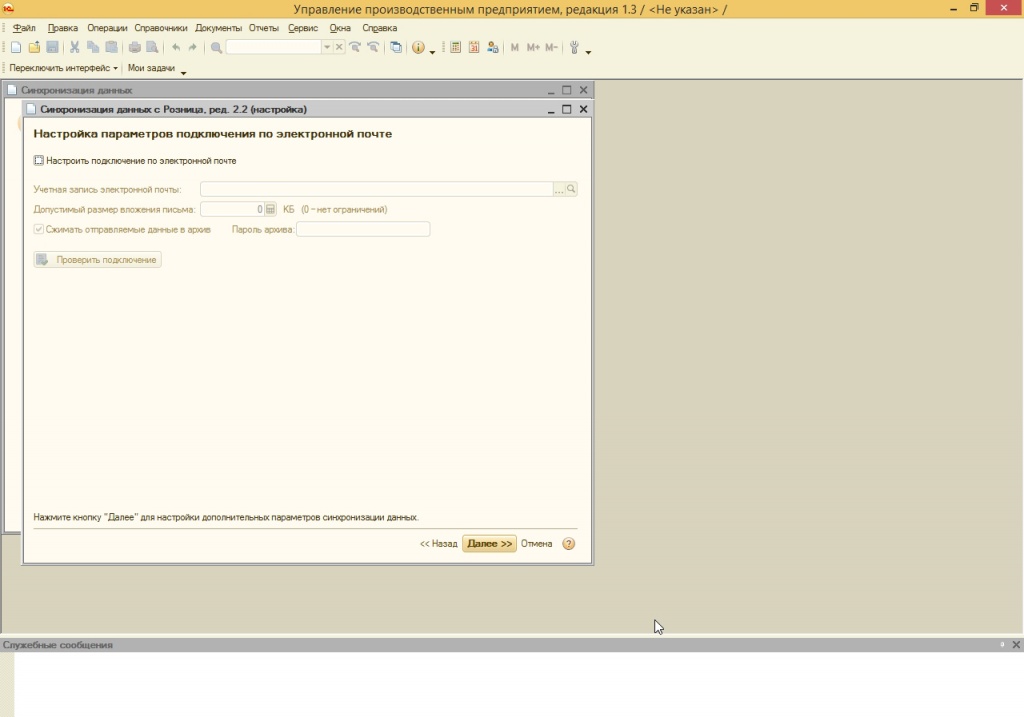Open calculator button in attachment size field

tap(270, 210)
